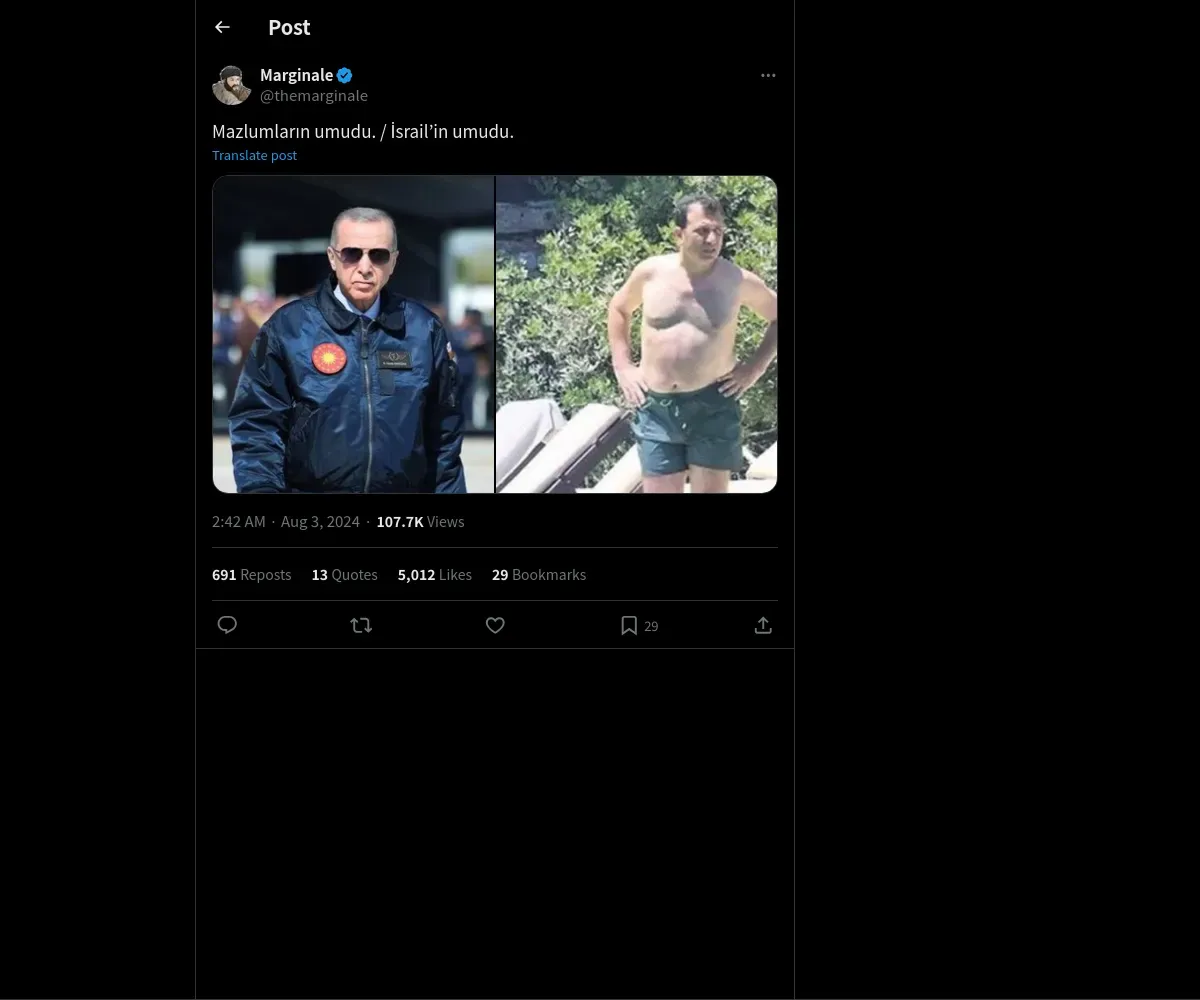Click the 107.7K Views count
The image size is (1200, 1000).
pyautogui.click(x=420, y=522)
